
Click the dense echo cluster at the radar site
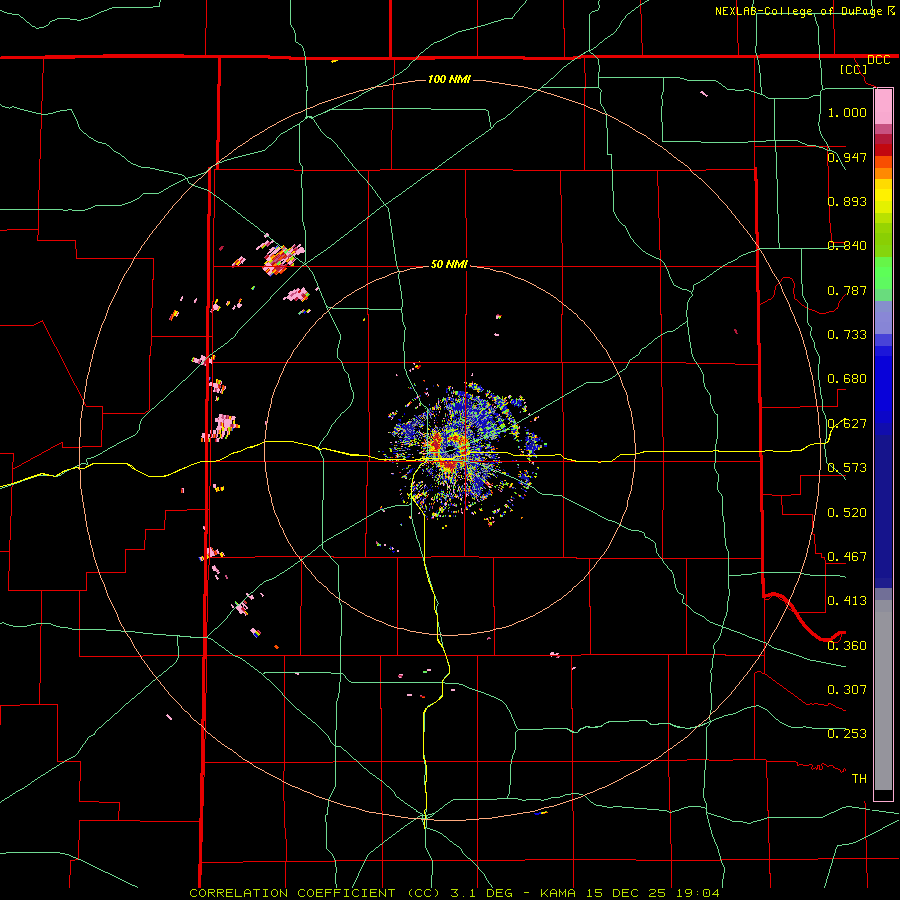(466, 453)
